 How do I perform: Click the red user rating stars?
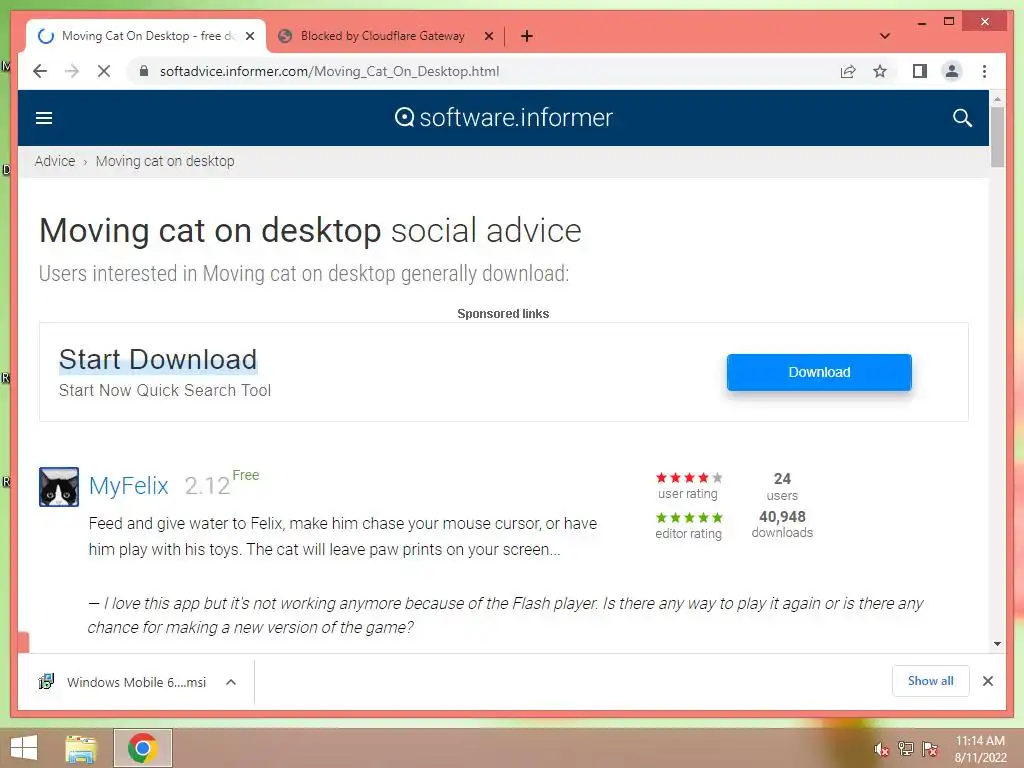click(x=689, y=477)
